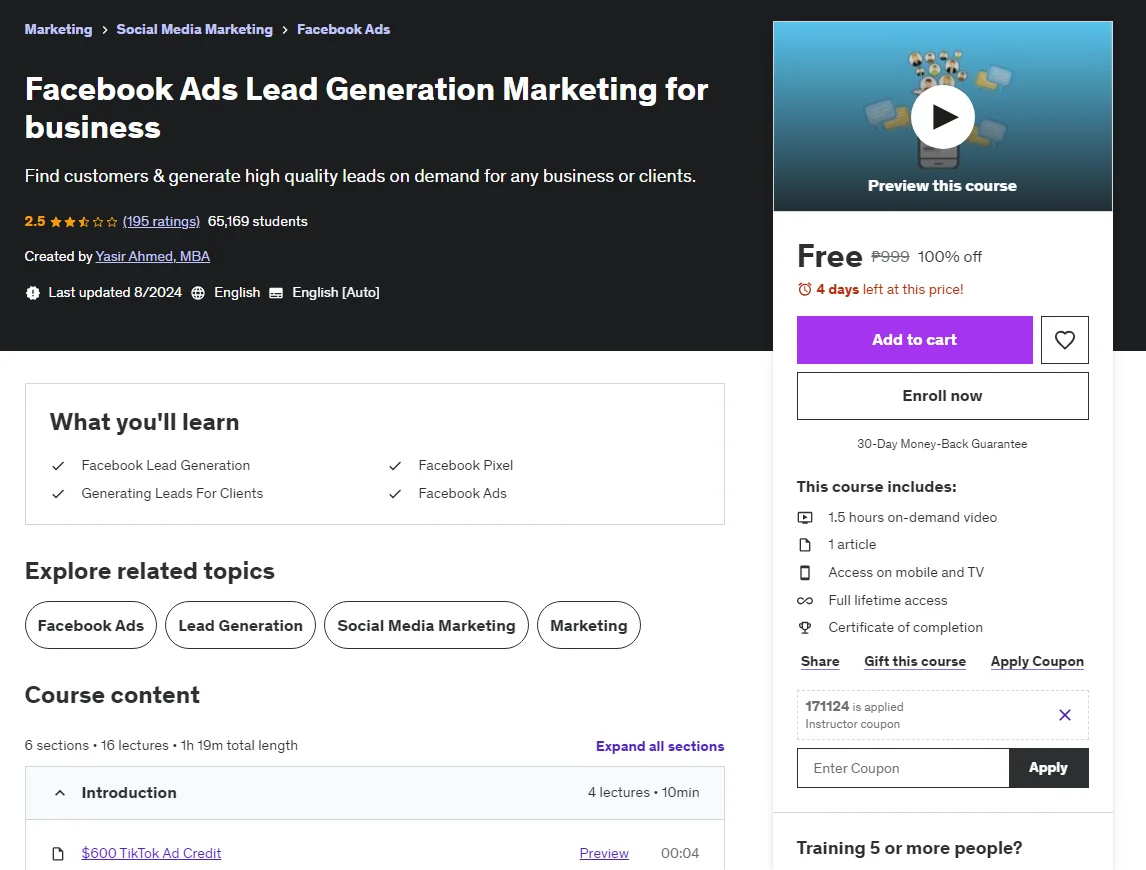Click the alarm clock icon beside days left
Viewport: 1146px width, 870px height.
(x=805, y=290)
